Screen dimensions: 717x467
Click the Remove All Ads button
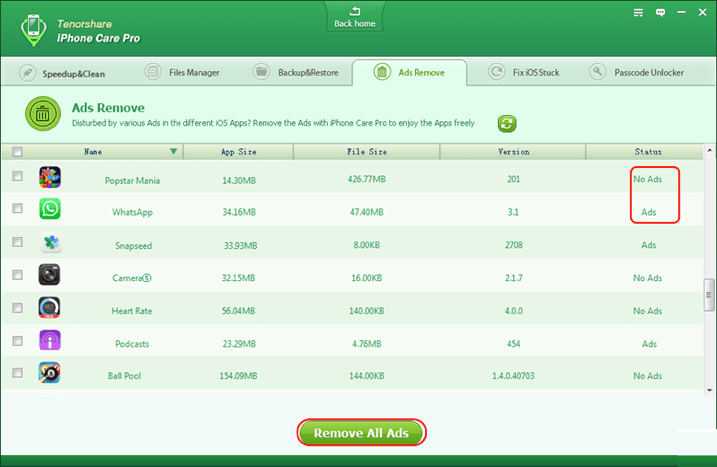tap(361, 433)
